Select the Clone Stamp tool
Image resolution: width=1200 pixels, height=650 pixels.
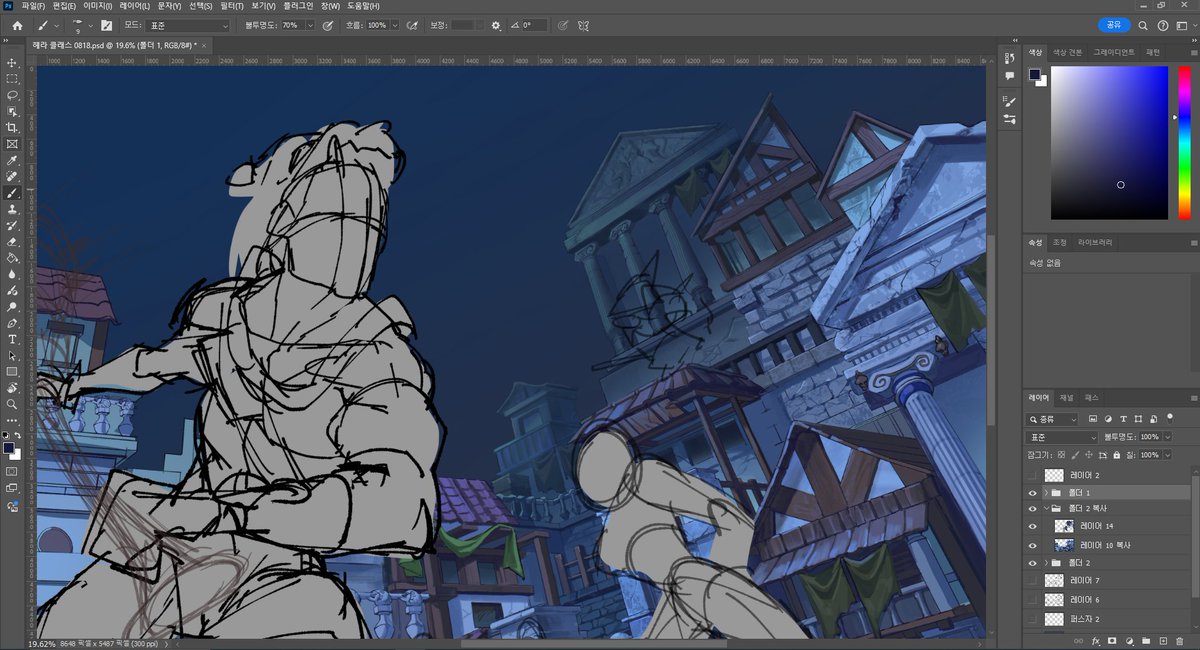13,209
